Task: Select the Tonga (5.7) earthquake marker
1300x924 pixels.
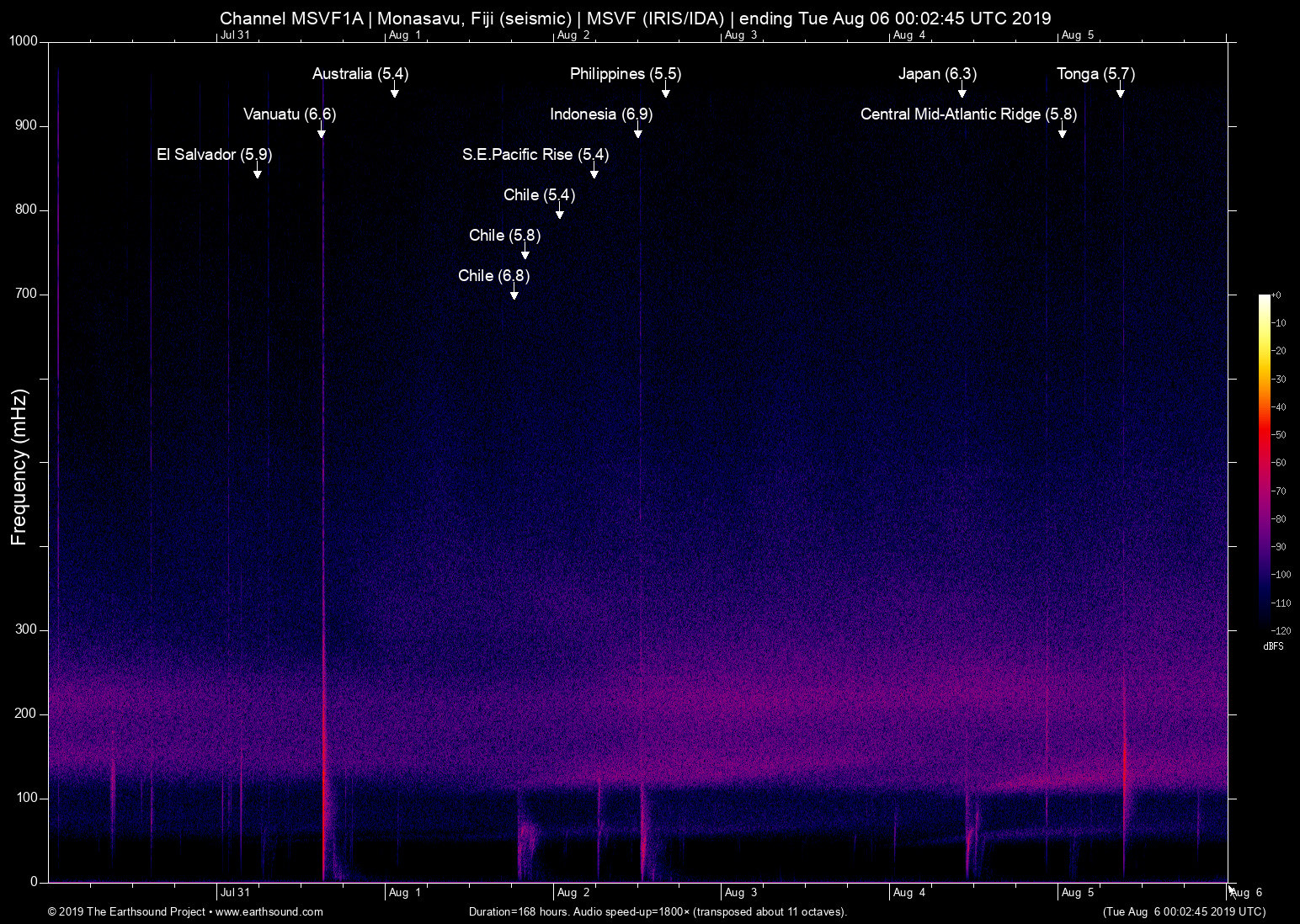Action: [x=1095, y=74]
